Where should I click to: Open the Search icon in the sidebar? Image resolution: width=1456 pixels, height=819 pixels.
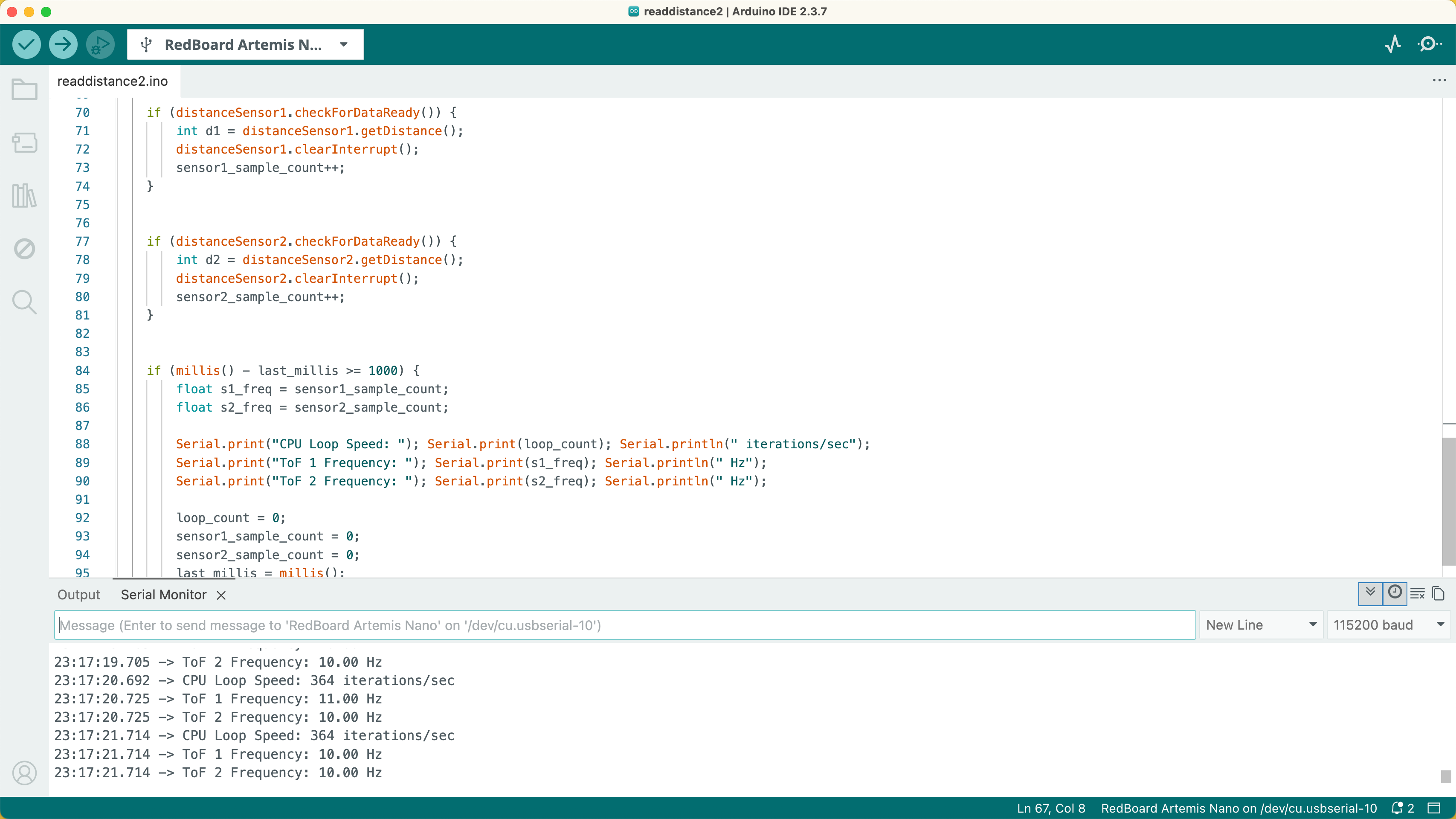click(24, 302)
